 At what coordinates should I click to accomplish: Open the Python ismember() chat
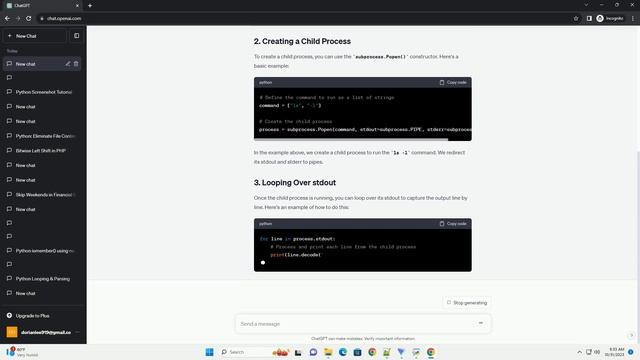pyautogui.click(x=43, y=251)
